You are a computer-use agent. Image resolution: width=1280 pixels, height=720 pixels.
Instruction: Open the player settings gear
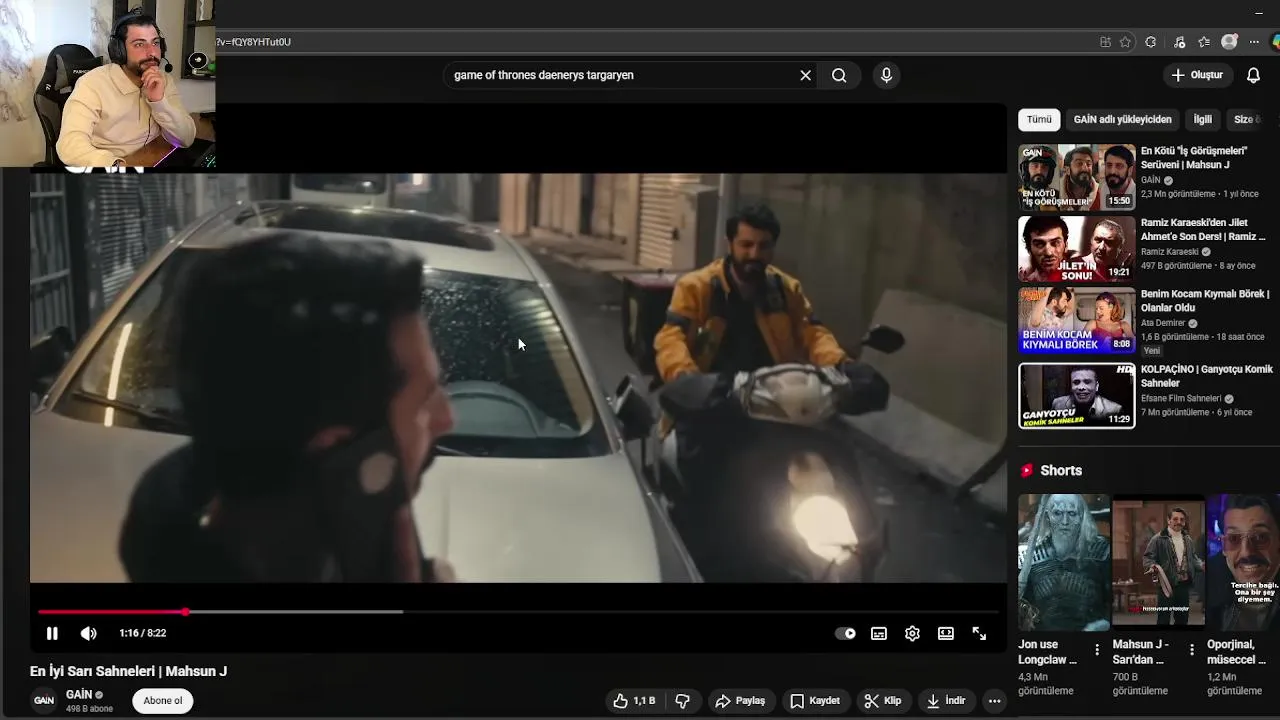point(912,633)
